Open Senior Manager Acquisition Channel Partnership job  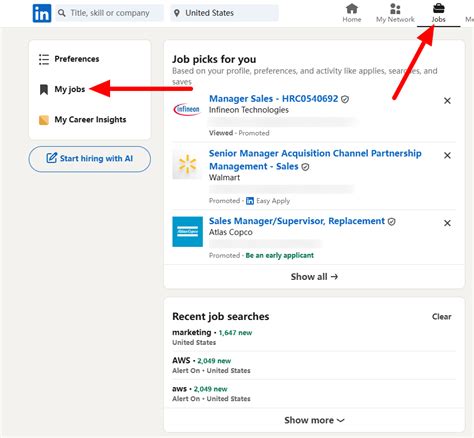tap(315, 160)
